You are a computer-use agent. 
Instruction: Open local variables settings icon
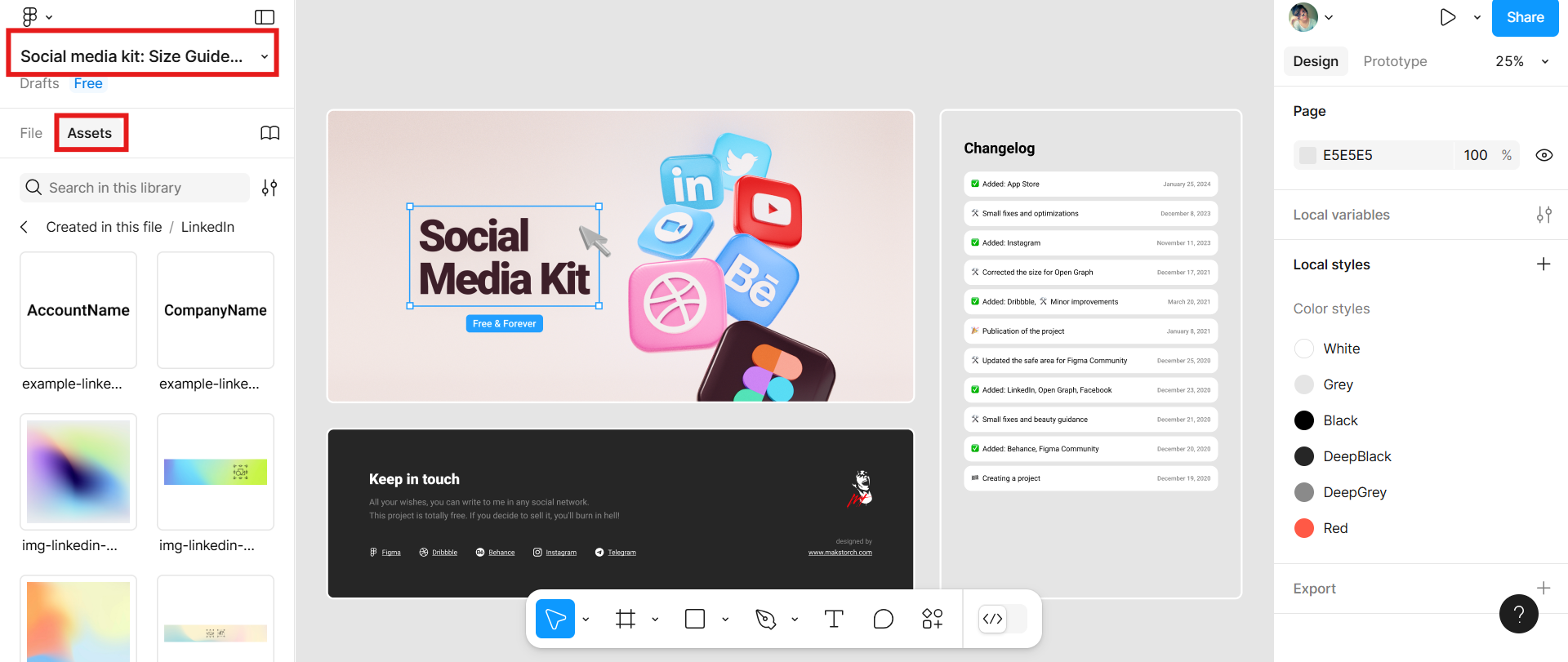point(1543,215)
